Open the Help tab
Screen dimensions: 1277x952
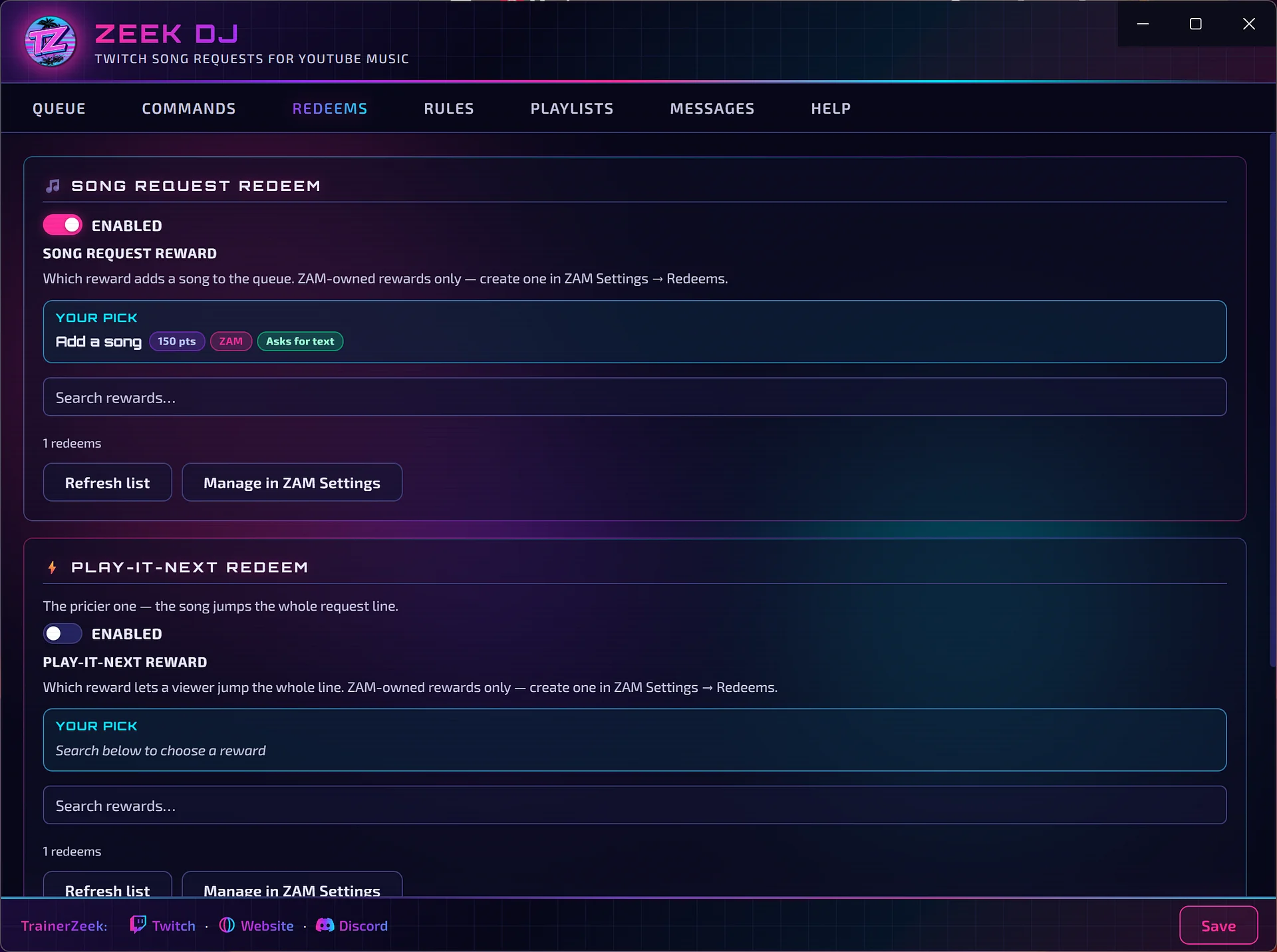coord(831,108)
